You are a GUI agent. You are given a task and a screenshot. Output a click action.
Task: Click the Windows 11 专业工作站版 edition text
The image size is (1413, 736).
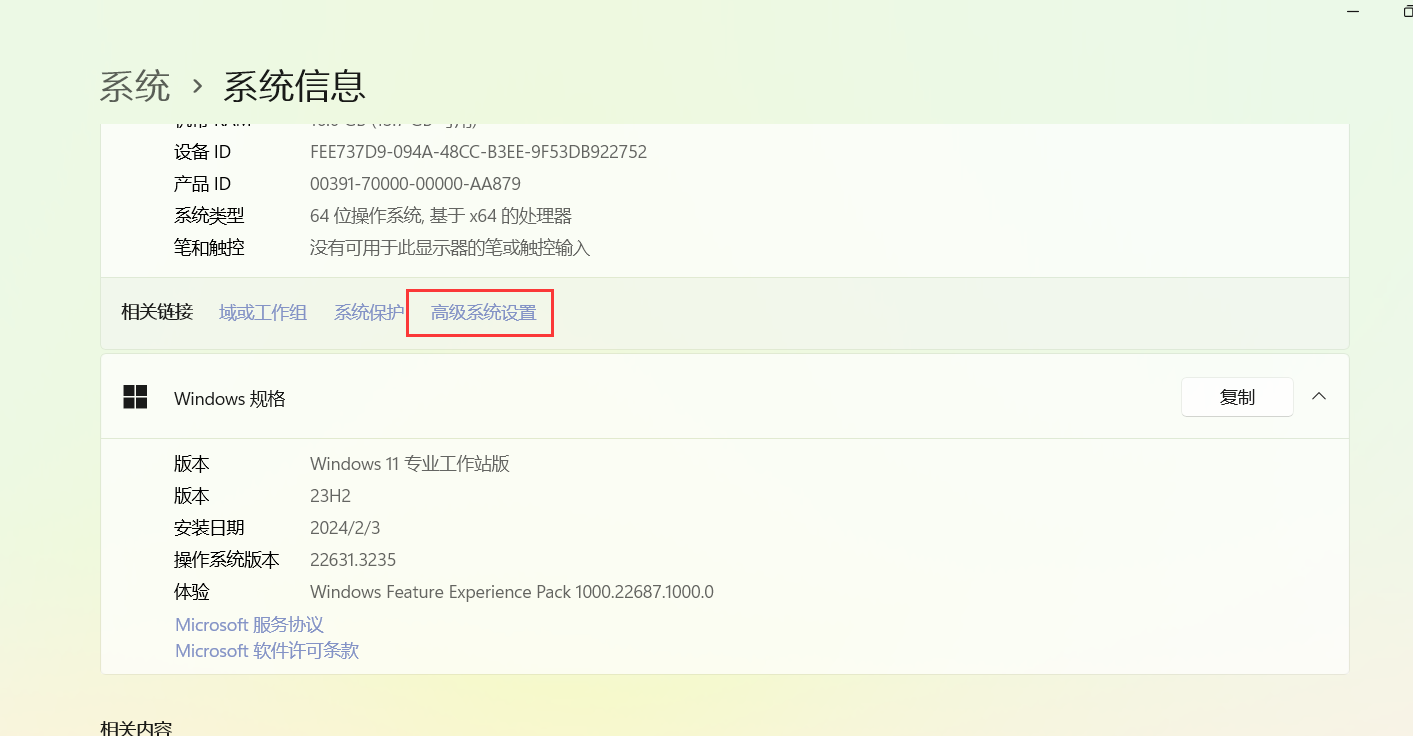pyautogui.click(x=410, y=464)
